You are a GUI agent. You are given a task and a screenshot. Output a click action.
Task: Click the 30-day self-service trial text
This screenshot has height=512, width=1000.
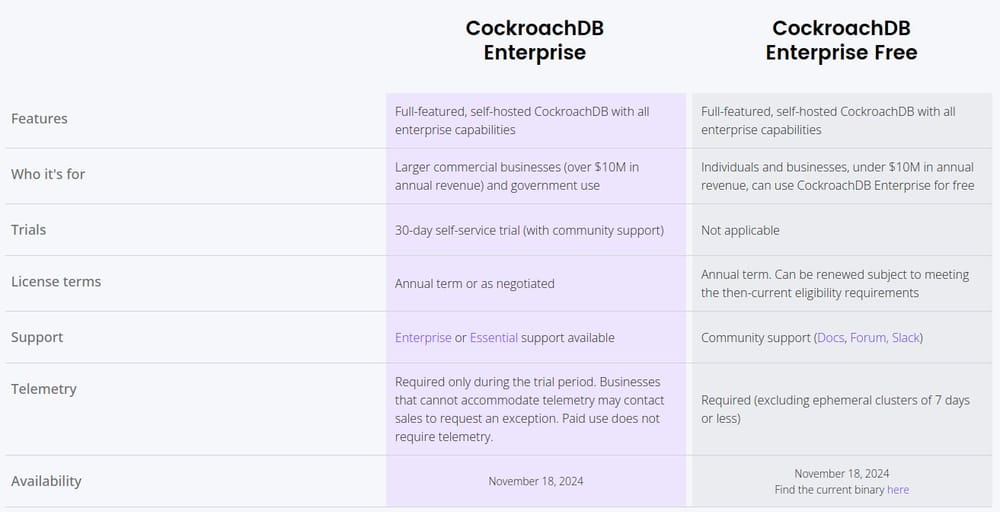pos(529,231)
